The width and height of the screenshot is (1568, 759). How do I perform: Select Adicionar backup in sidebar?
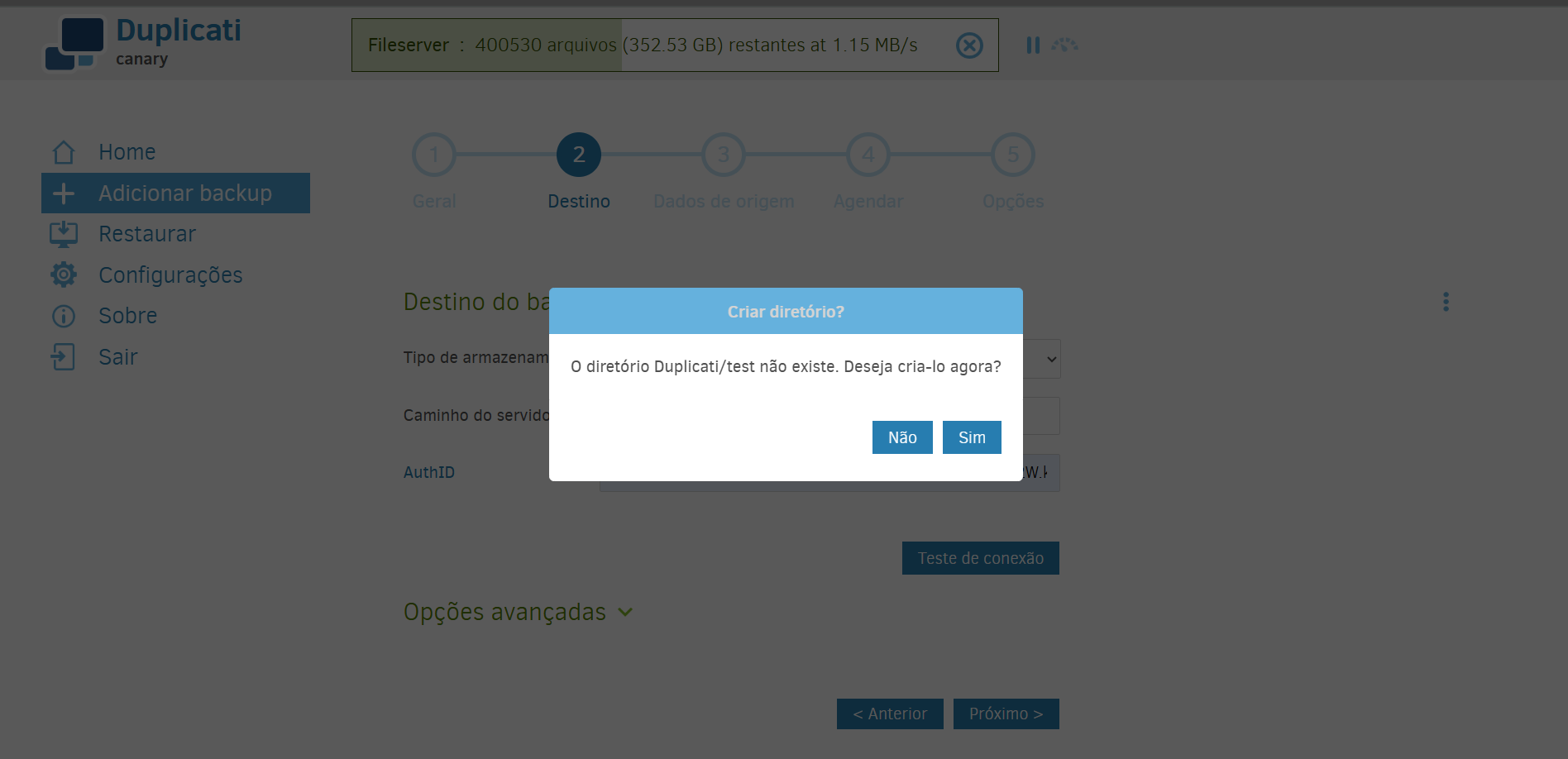[x=175, y=193]
